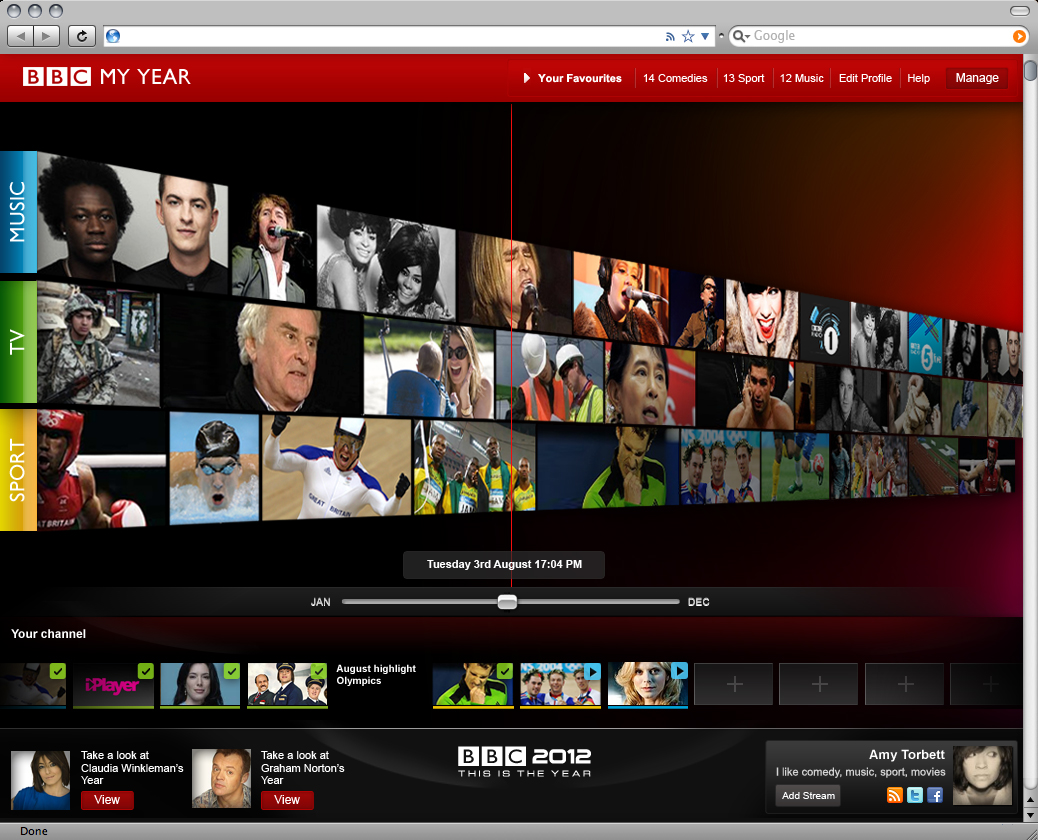The height and width of the screenshot is (840, 1038).
Task: Select the yellow SPORT row tab
Action: (18, 470)
